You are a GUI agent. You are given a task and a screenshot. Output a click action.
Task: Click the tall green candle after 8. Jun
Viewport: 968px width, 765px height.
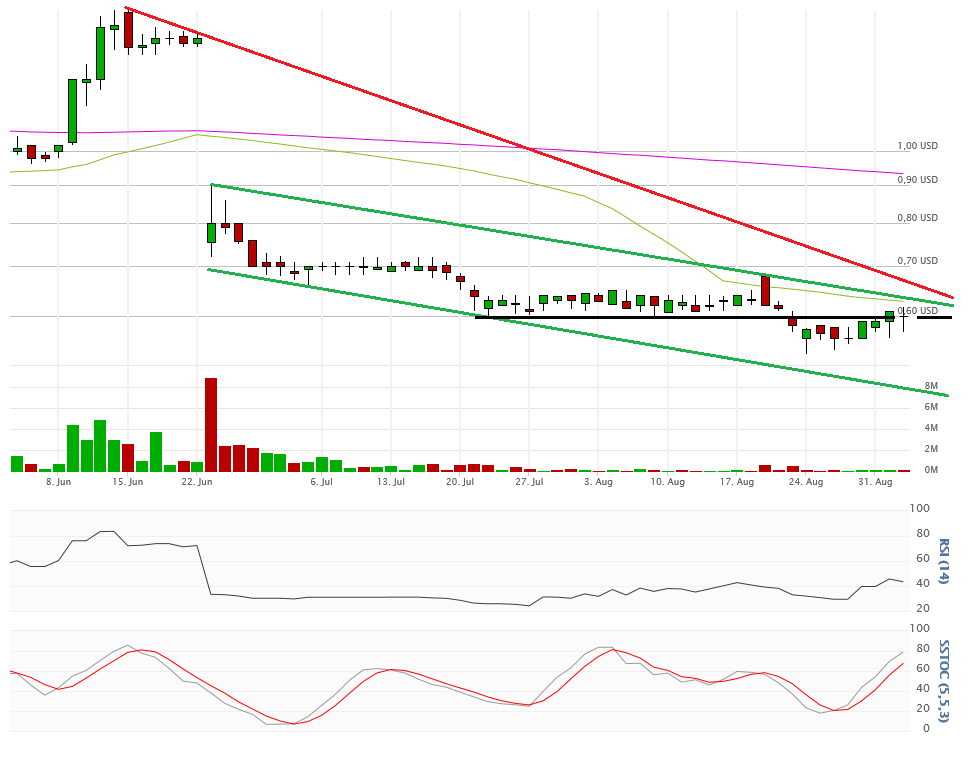72,110
